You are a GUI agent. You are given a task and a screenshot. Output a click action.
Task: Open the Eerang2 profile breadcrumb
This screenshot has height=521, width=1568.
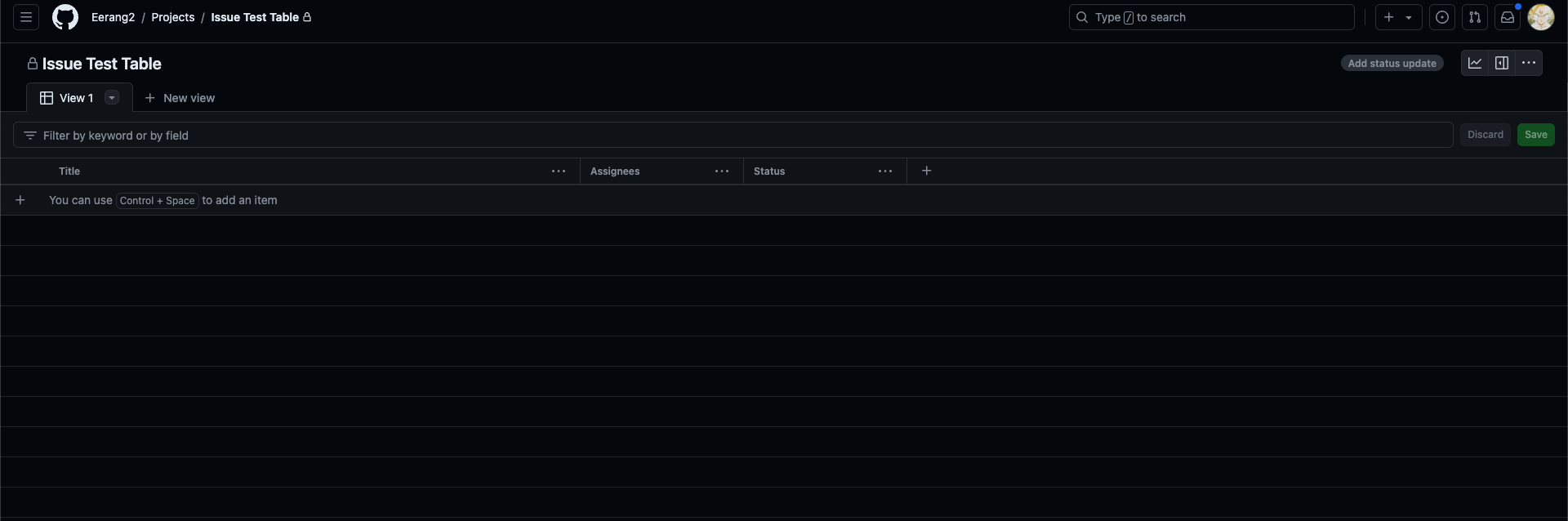113,17
